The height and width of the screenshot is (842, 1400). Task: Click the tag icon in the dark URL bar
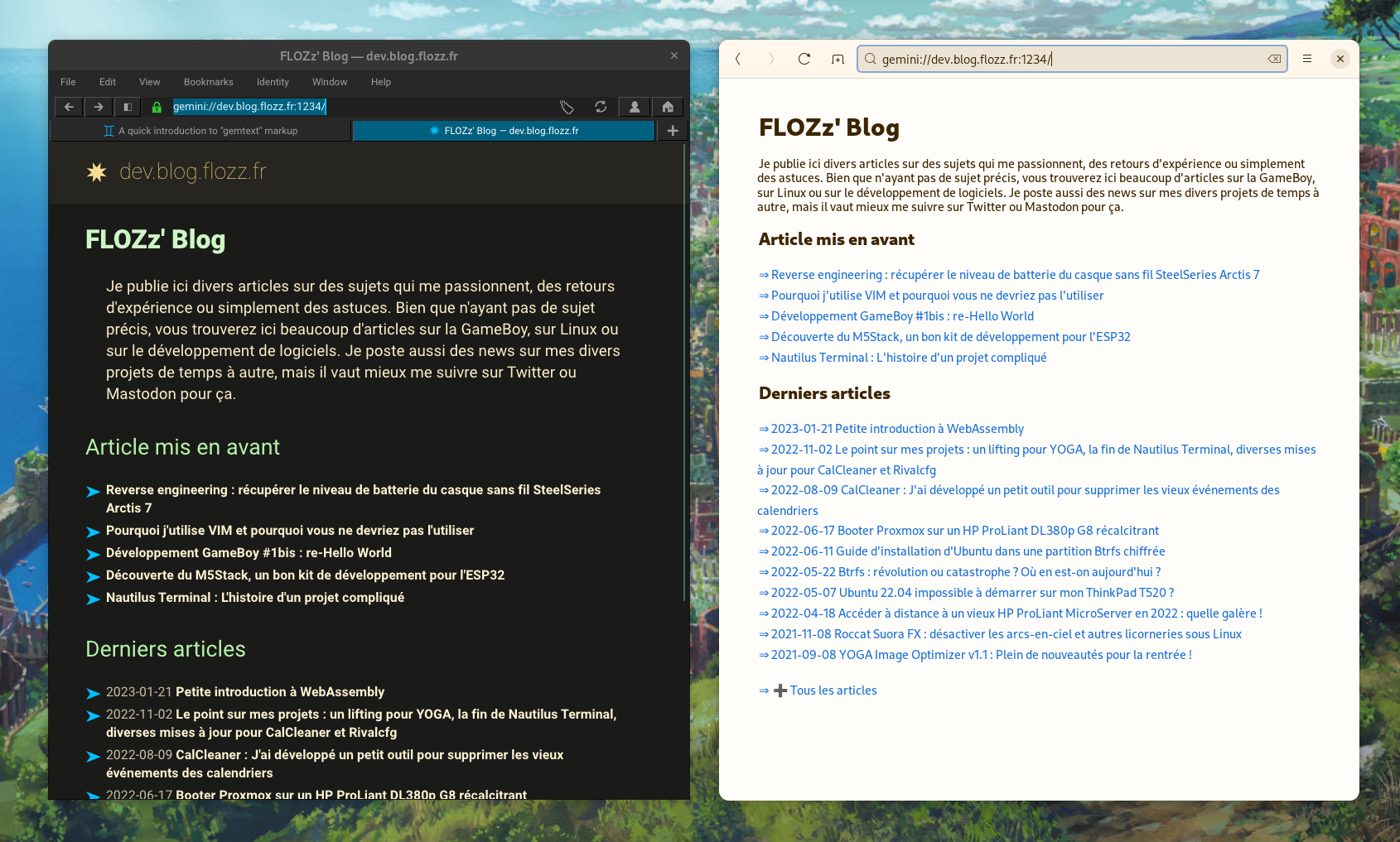567,107
